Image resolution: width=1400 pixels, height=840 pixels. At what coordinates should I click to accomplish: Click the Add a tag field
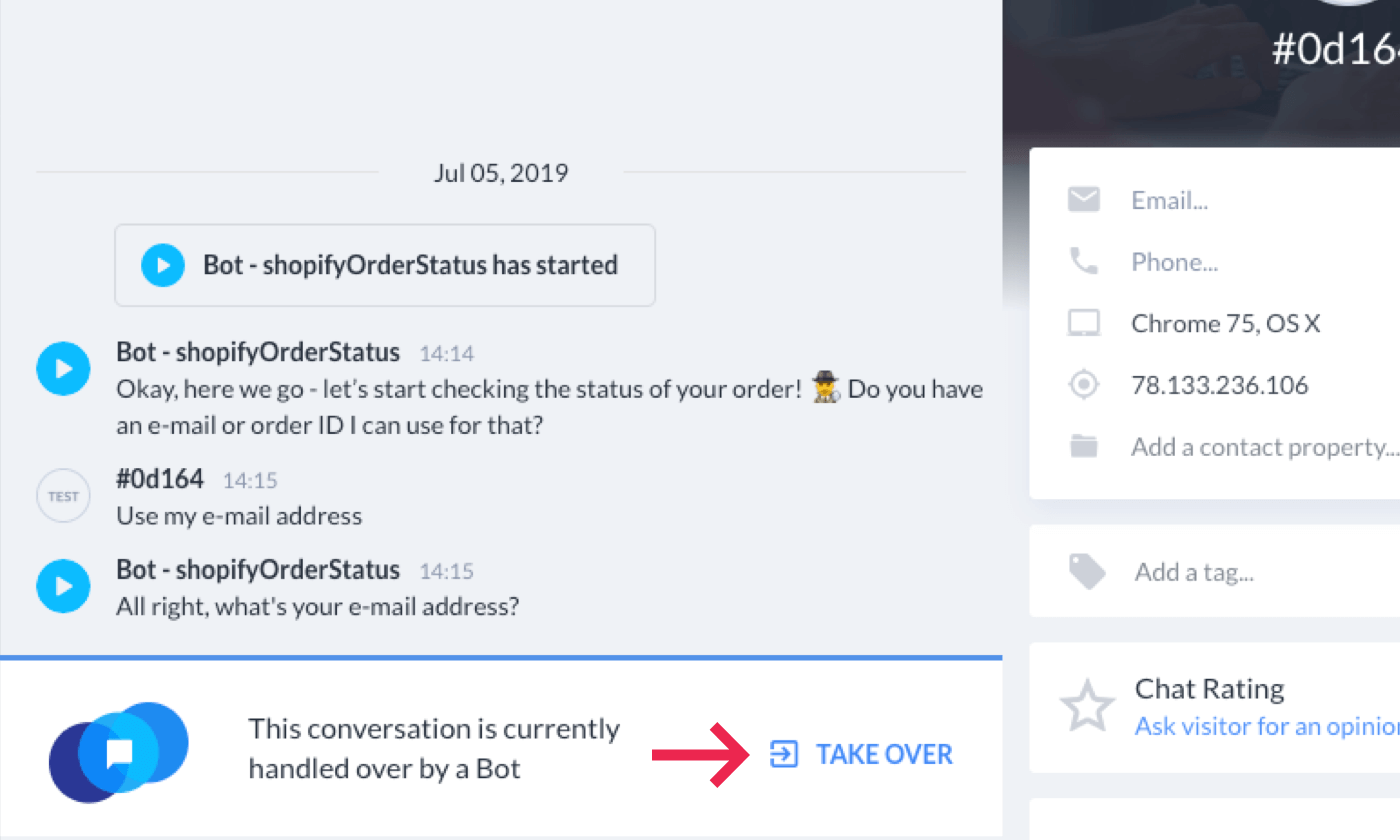(1267, 572)
